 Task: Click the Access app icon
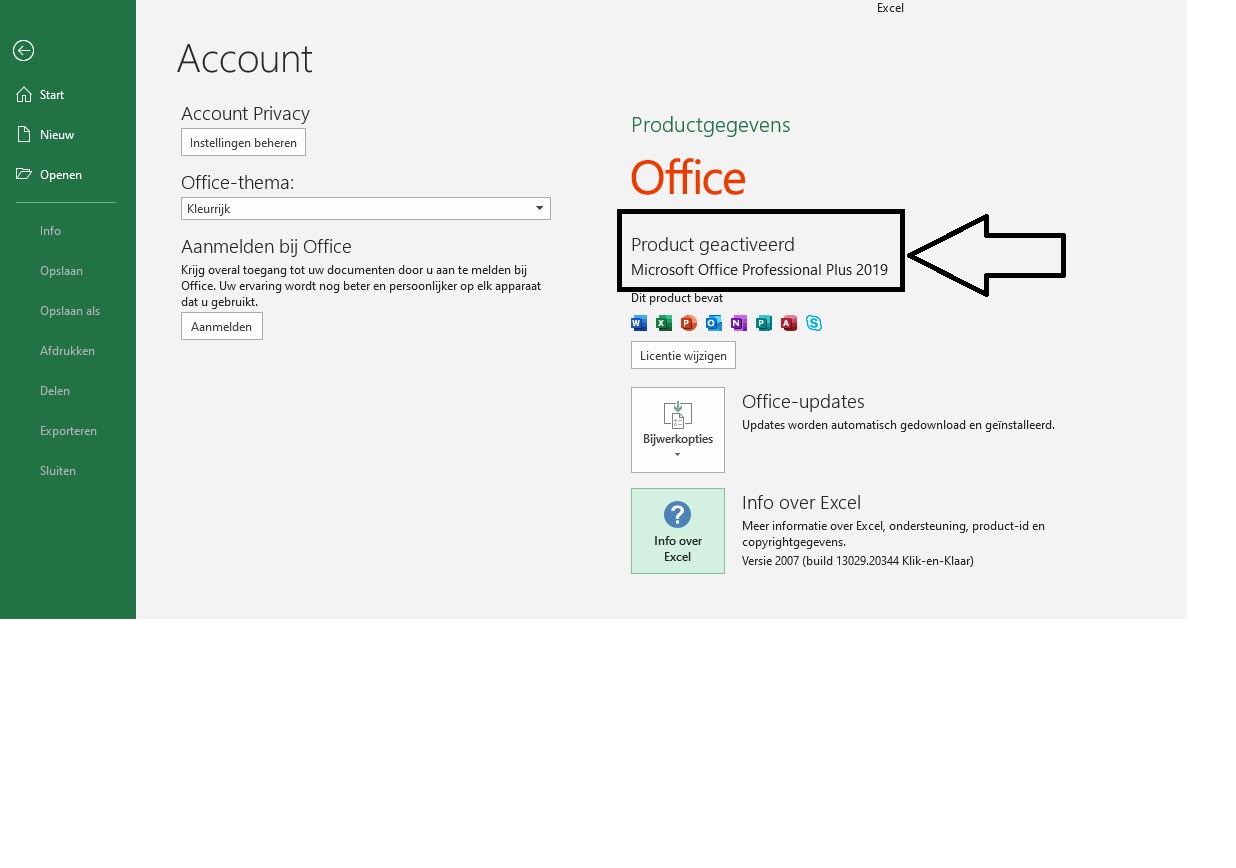(789, 323)
